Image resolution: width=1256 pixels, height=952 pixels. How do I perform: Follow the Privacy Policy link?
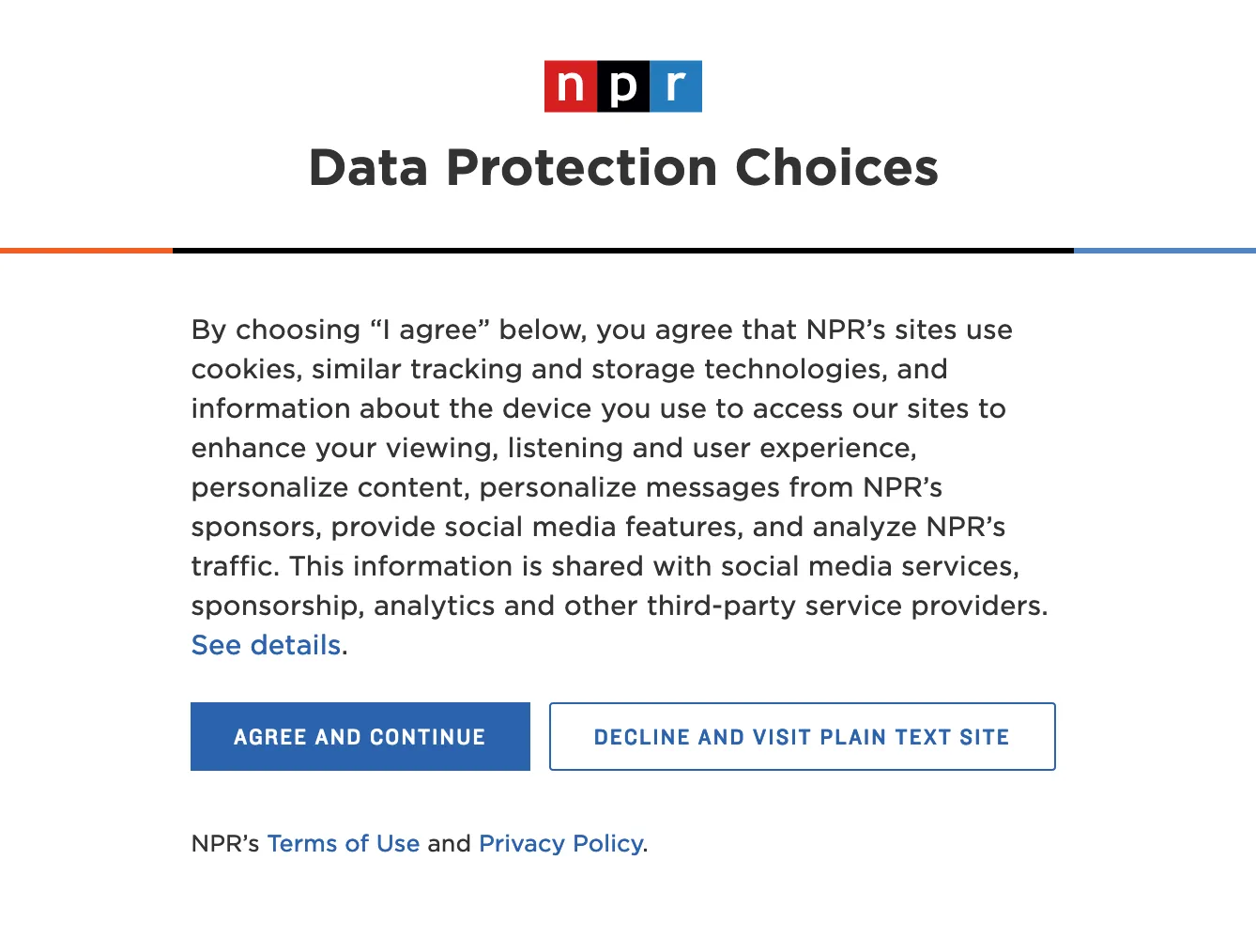560,843
